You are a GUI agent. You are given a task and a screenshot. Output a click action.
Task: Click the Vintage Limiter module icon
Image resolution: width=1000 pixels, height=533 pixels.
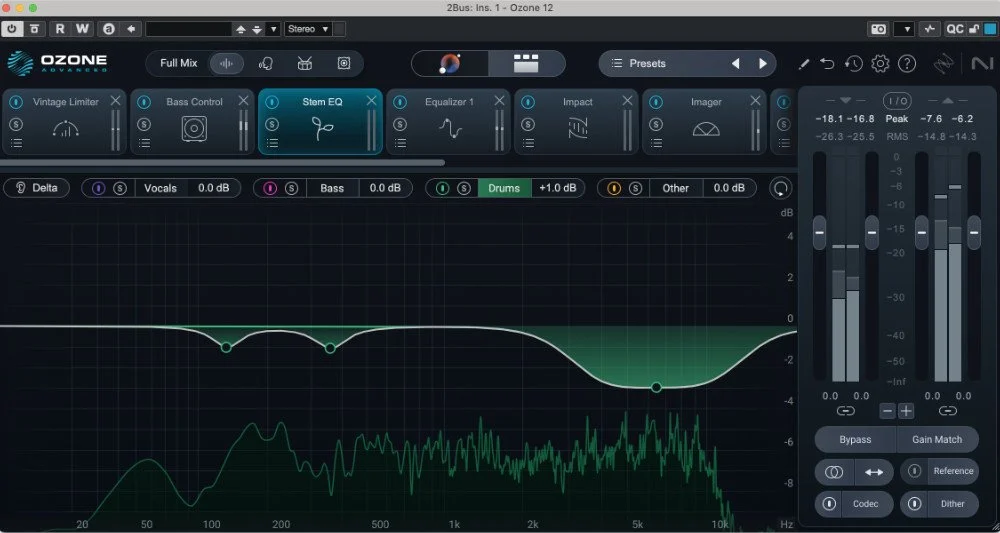click(x=66, y=129)
